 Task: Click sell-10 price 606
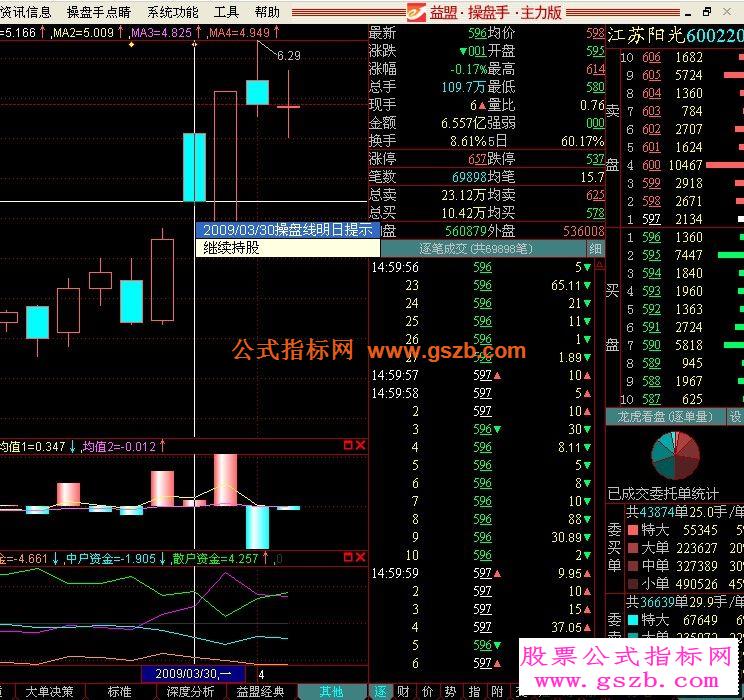[651, 57]
